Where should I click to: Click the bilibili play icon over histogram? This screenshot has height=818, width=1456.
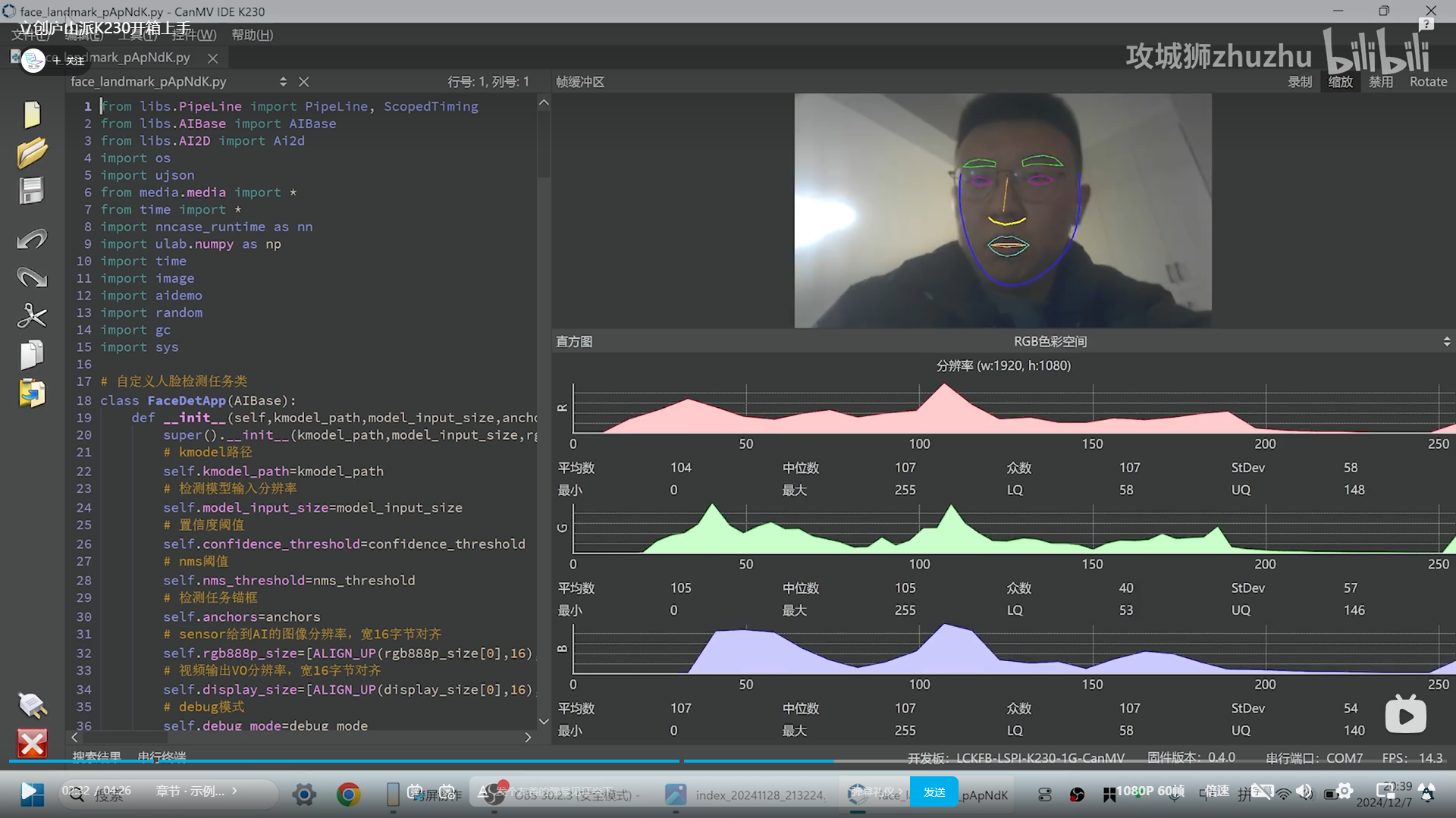pos(1405,715)
